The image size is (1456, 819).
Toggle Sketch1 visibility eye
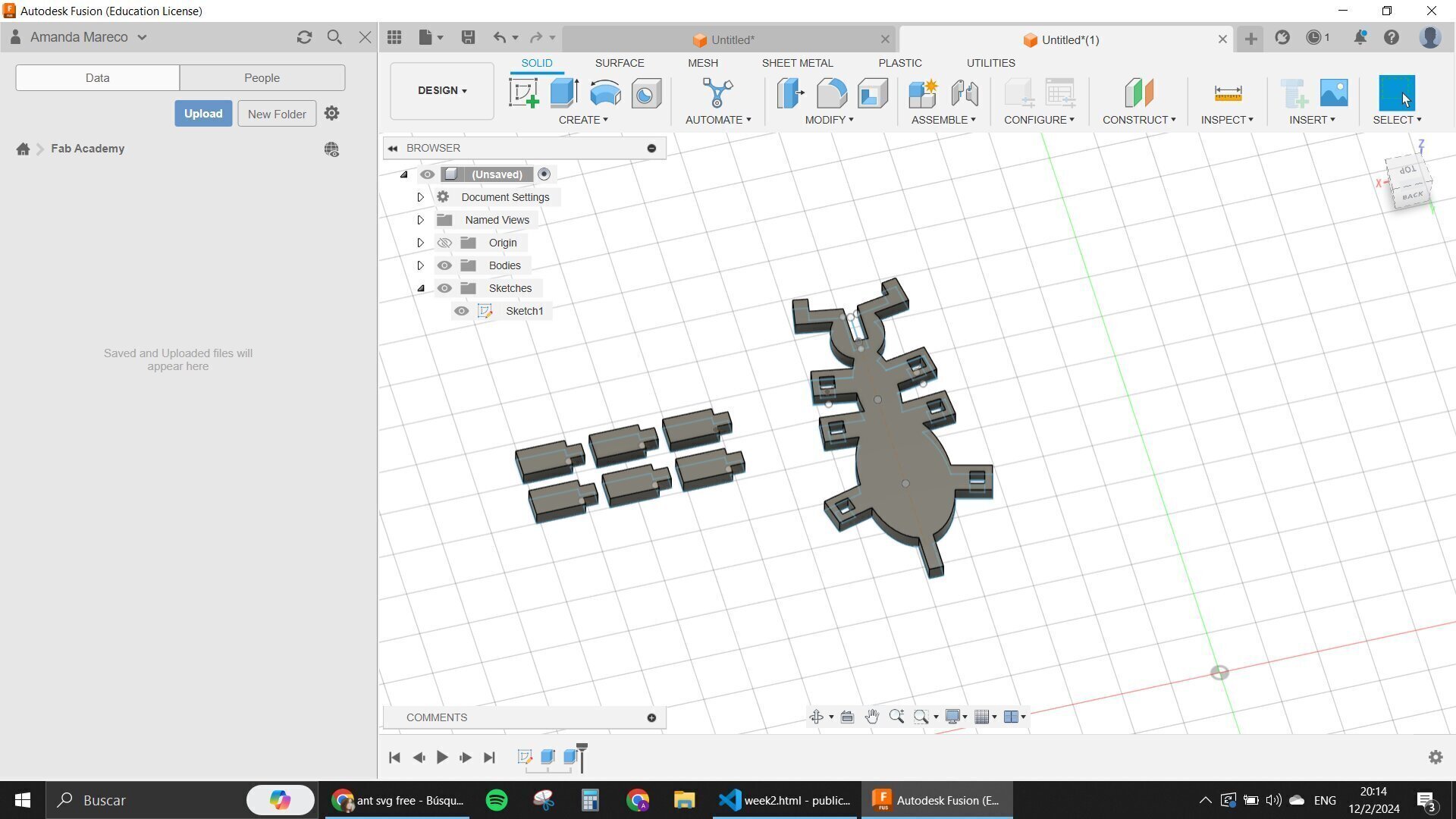461,311
